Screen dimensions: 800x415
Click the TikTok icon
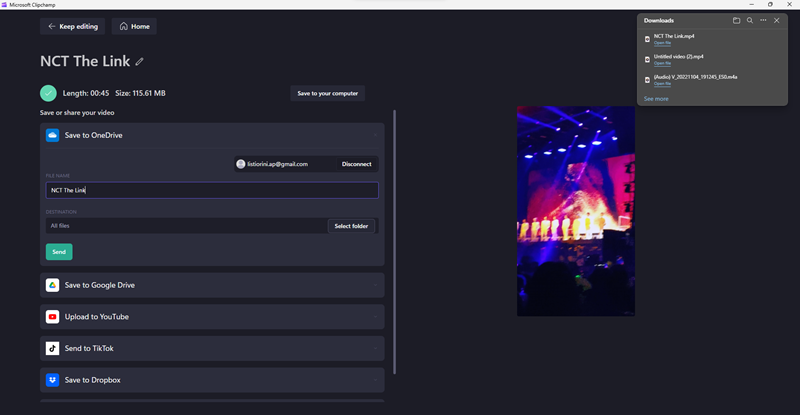(53, 349)
